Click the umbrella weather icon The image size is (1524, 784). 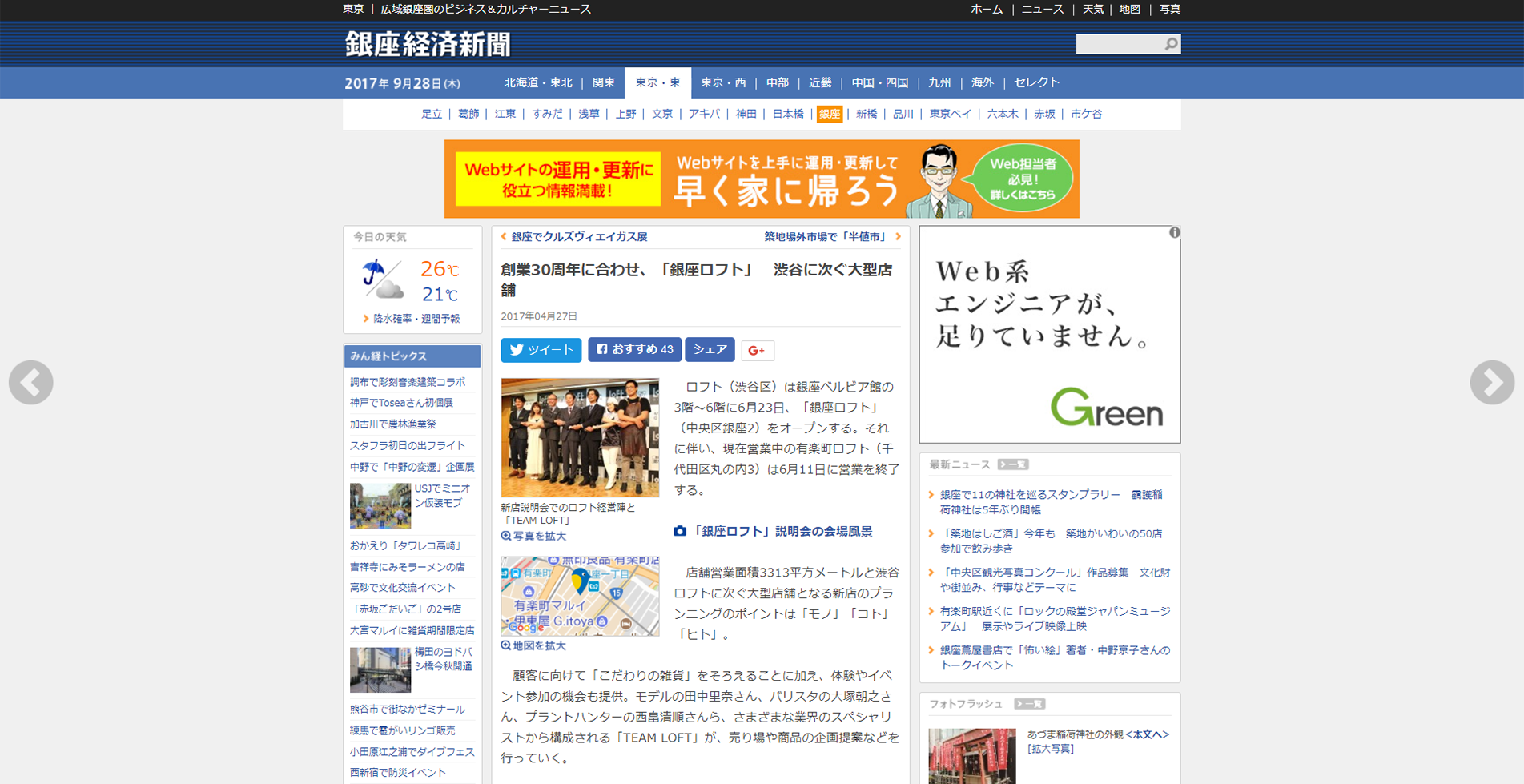click(382, 279)
